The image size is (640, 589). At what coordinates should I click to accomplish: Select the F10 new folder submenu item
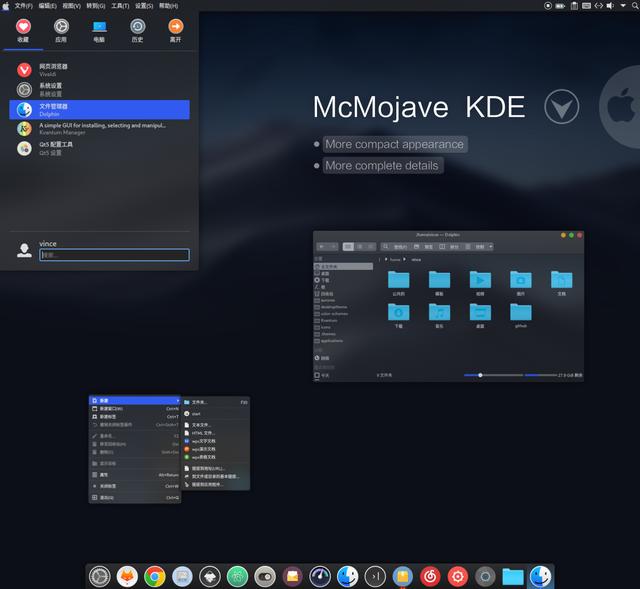[216, 402]
